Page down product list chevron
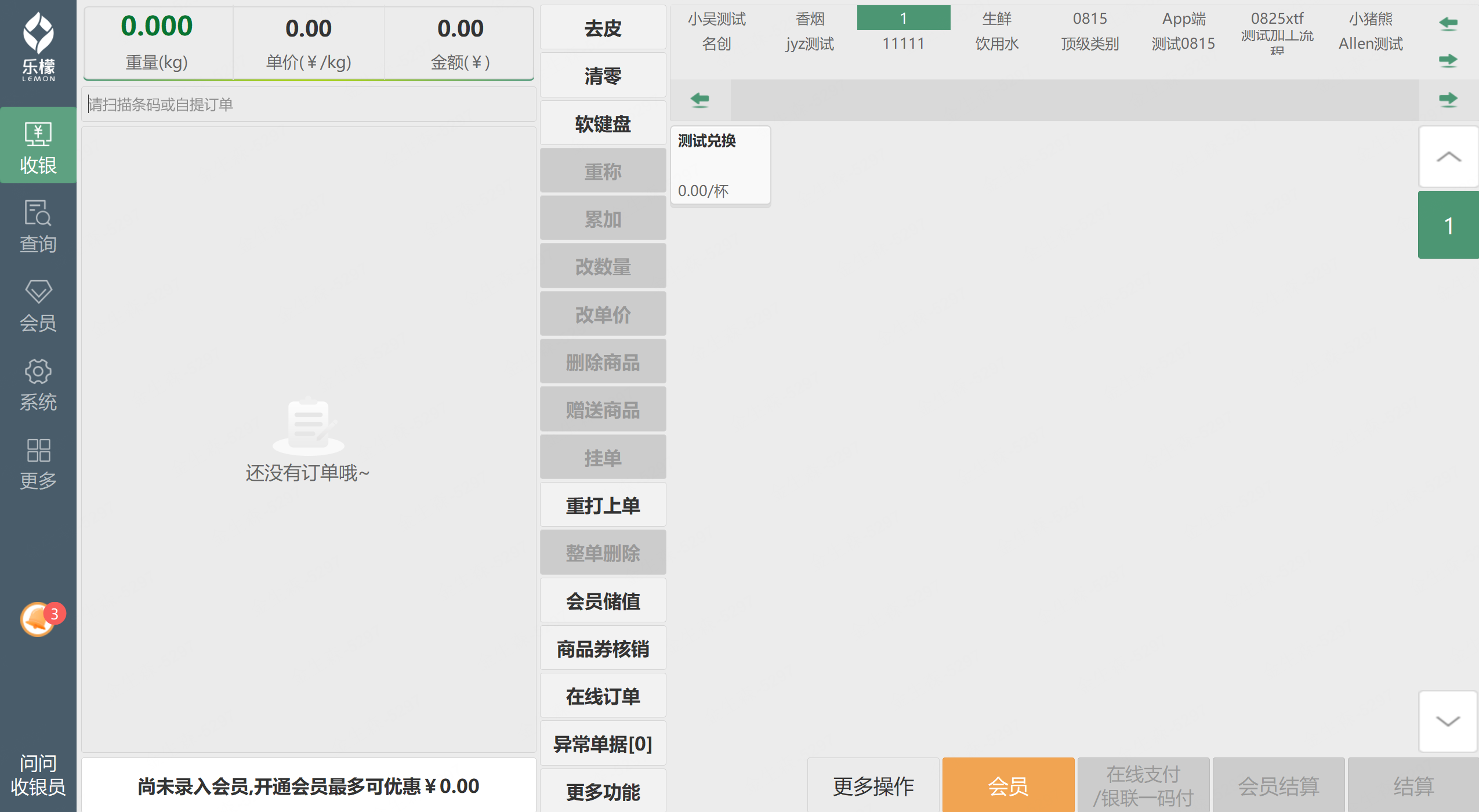This screenshot has height=812, width=1479. (1448, 721)
